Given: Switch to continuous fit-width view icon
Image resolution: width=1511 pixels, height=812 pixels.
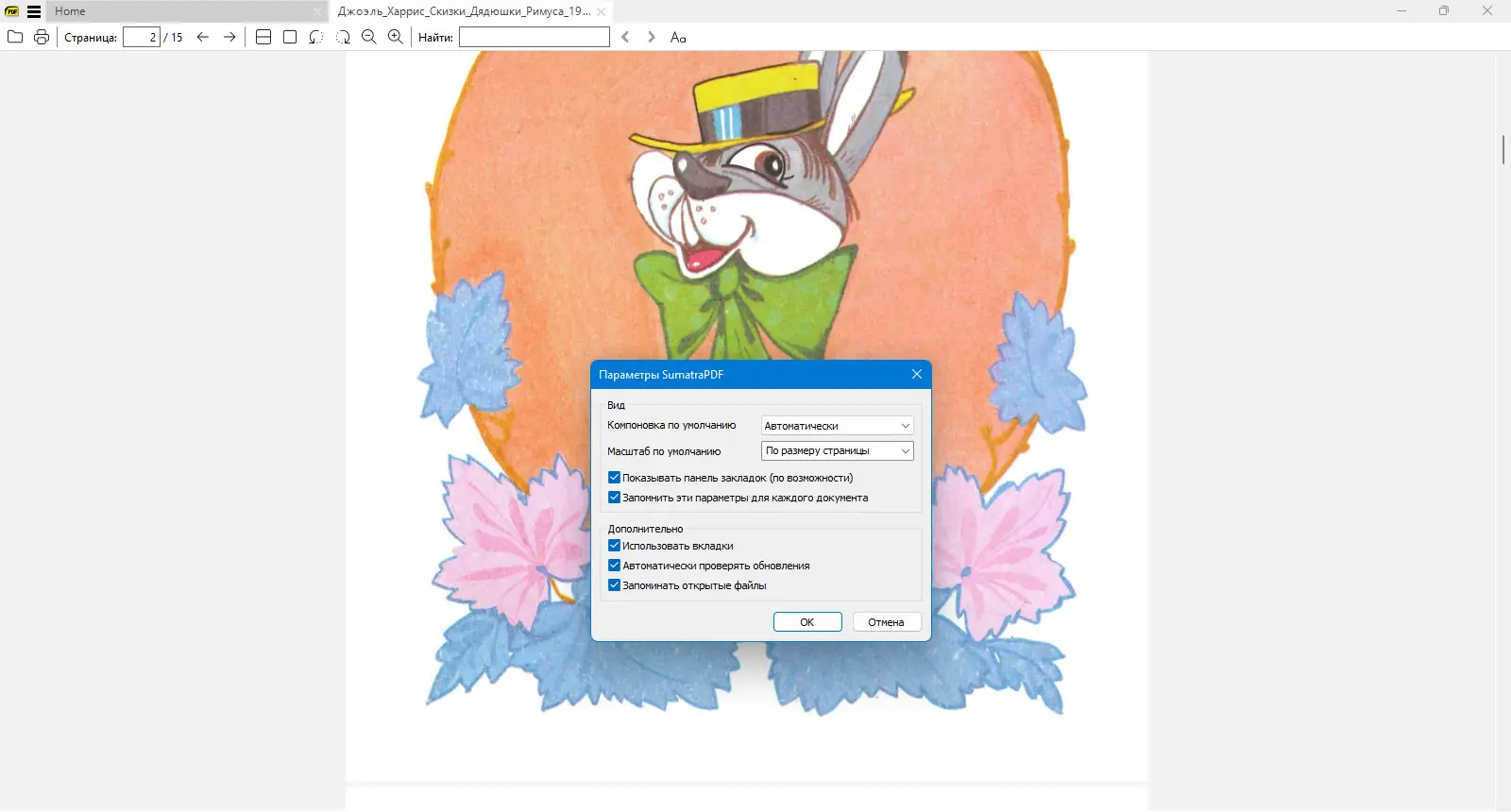Looking at the screenshot, I should (263, 37).
